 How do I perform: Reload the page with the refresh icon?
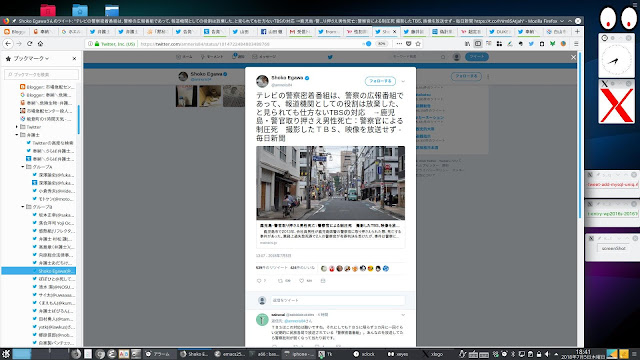(x=29, y=44)
